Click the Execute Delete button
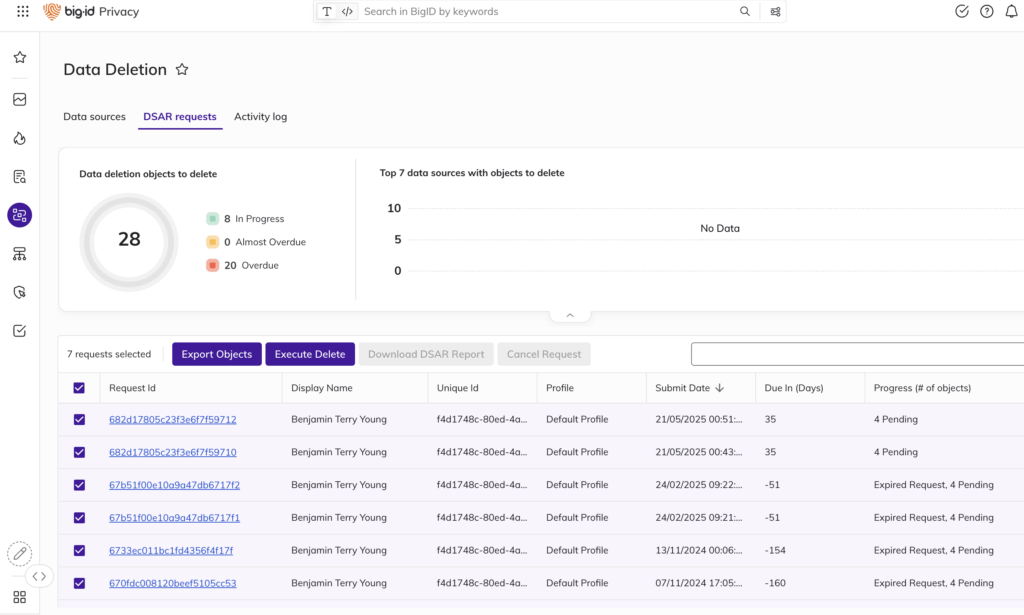This screenshot has width=1024, height=615. pyautogui.click(x=310, y=354)
